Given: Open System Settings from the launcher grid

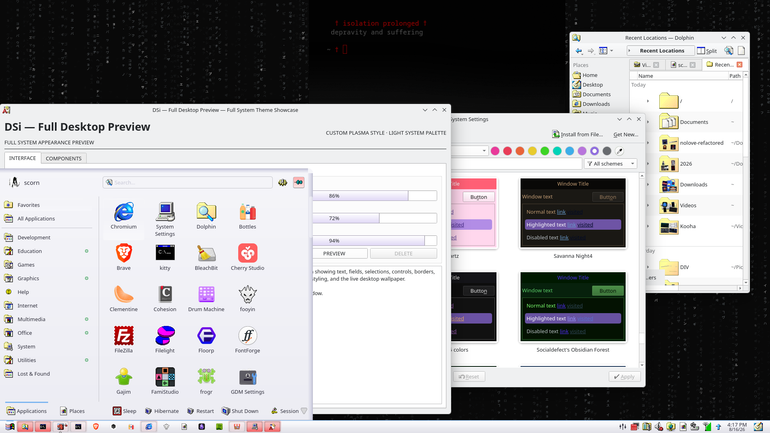Looking at the screenshot, I should pos(165,219).
